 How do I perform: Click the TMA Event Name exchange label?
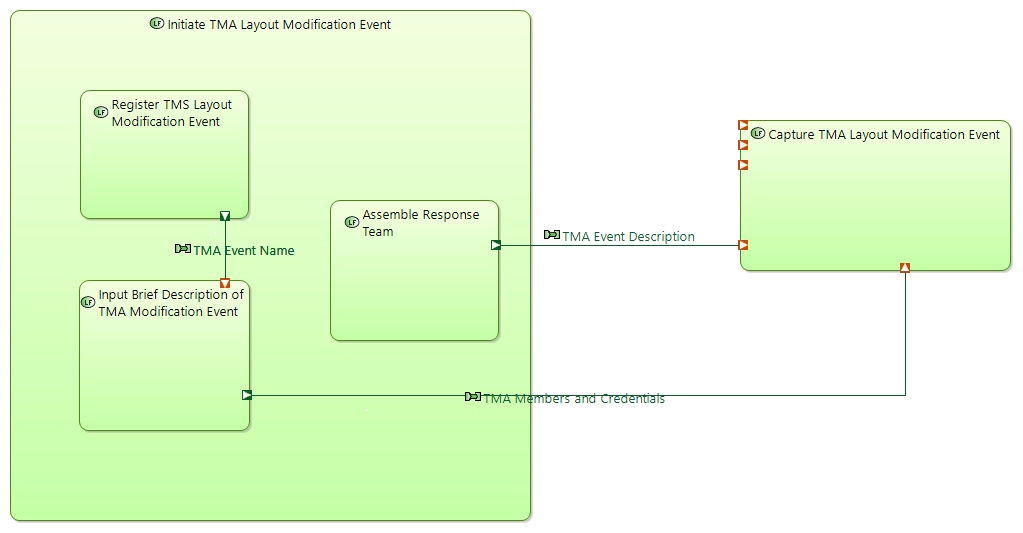[243, 251]
